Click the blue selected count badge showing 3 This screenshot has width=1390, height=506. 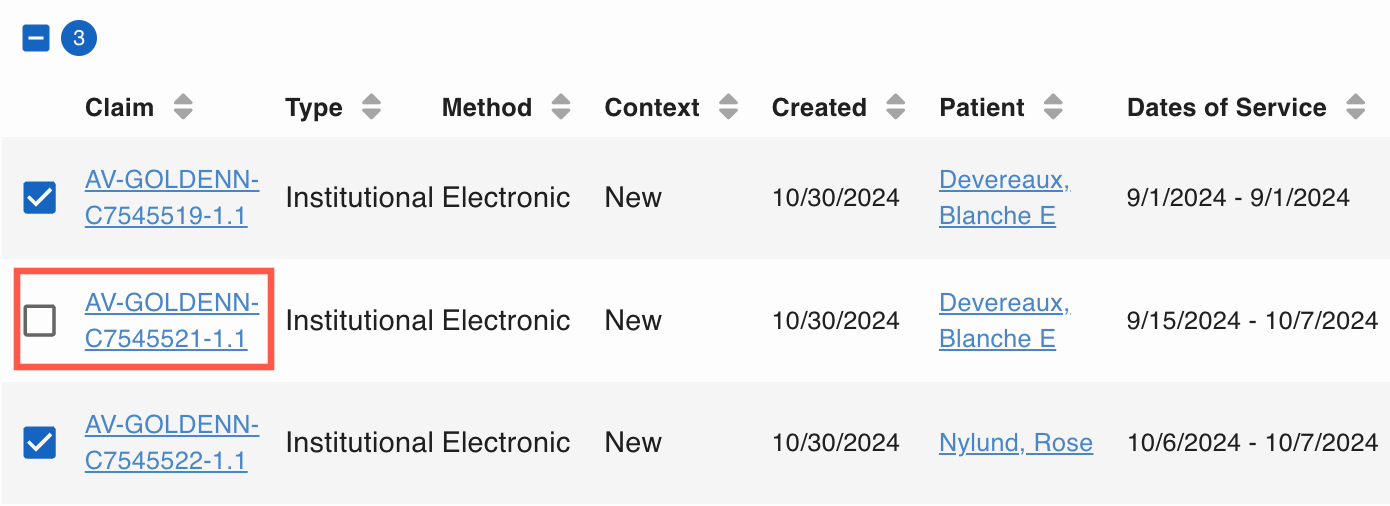[x=79, y=39]
